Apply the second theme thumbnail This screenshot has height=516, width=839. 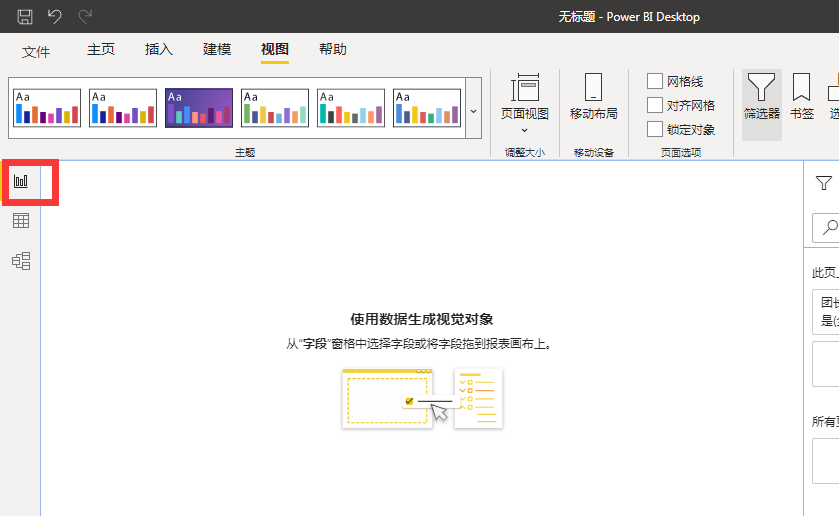pos(123,108)
